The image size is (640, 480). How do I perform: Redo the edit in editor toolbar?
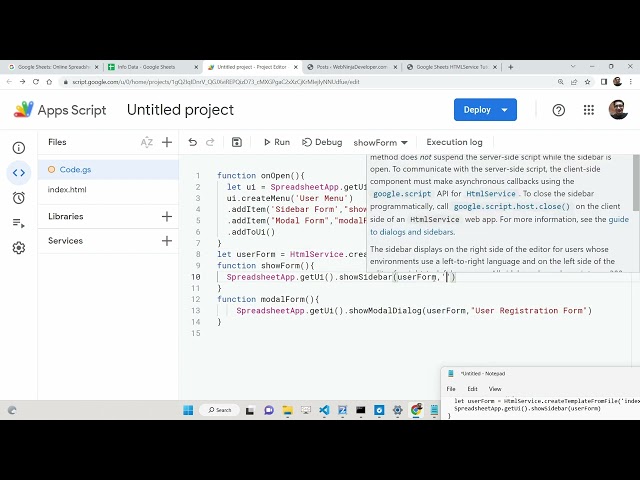tap(210, 142)
